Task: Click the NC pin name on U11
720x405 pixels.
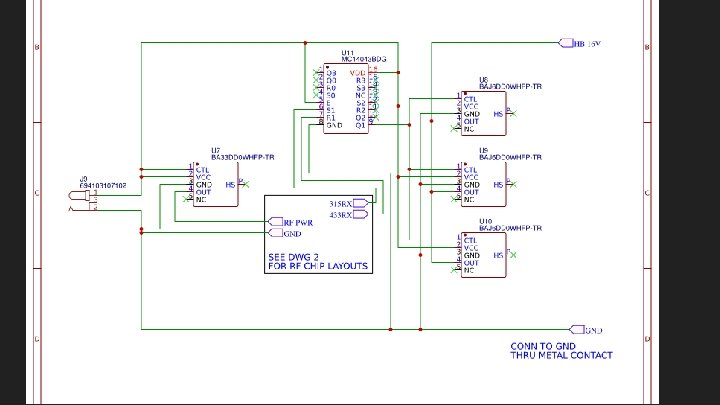Action: pyautogui.click(x=360, y=96)
